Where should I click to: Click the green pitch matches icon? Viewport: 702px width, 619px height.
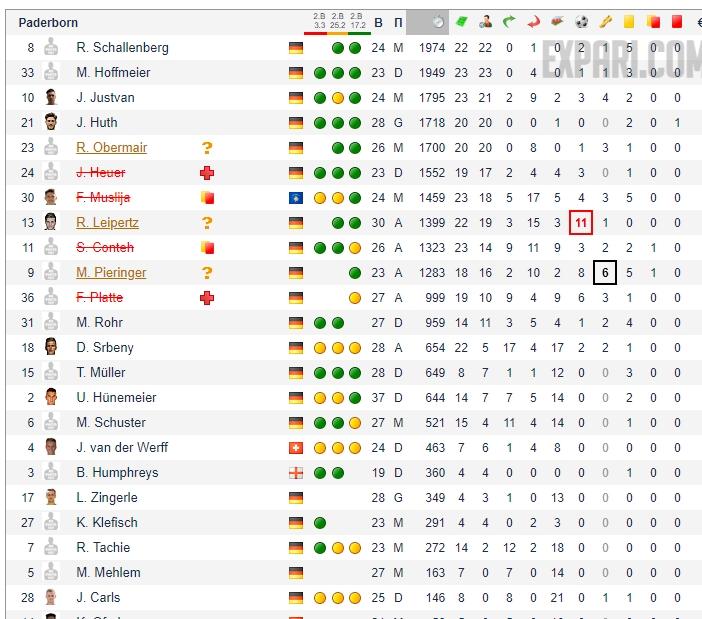461,21
